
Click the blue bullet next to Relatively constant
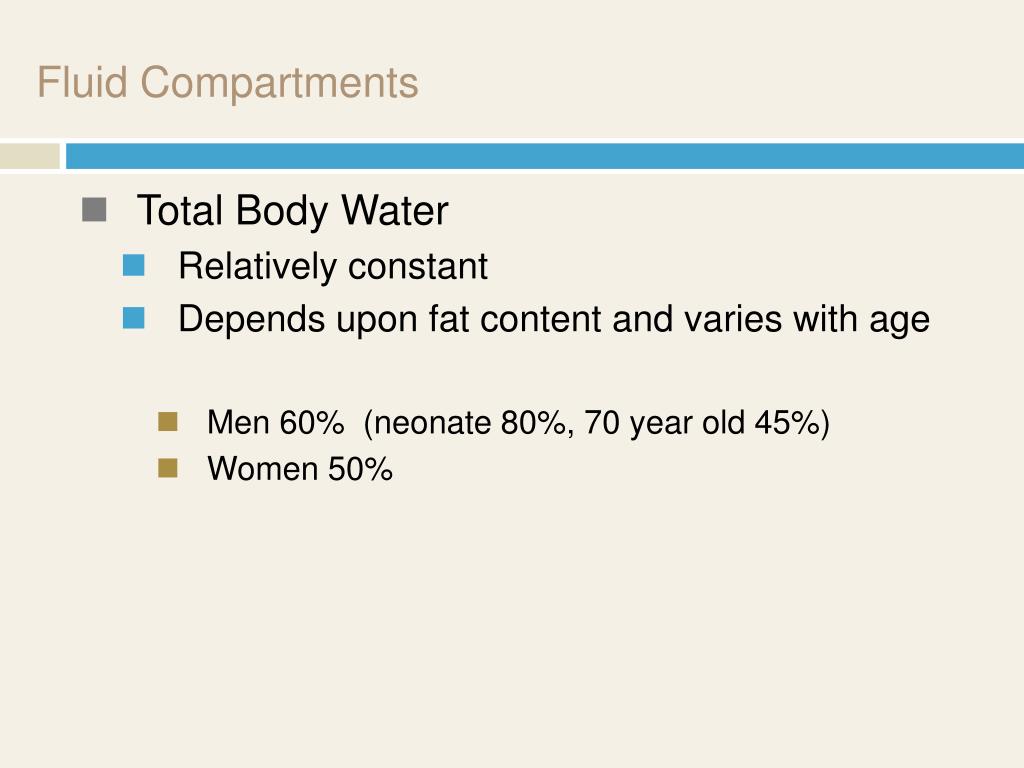pos(134,265)
